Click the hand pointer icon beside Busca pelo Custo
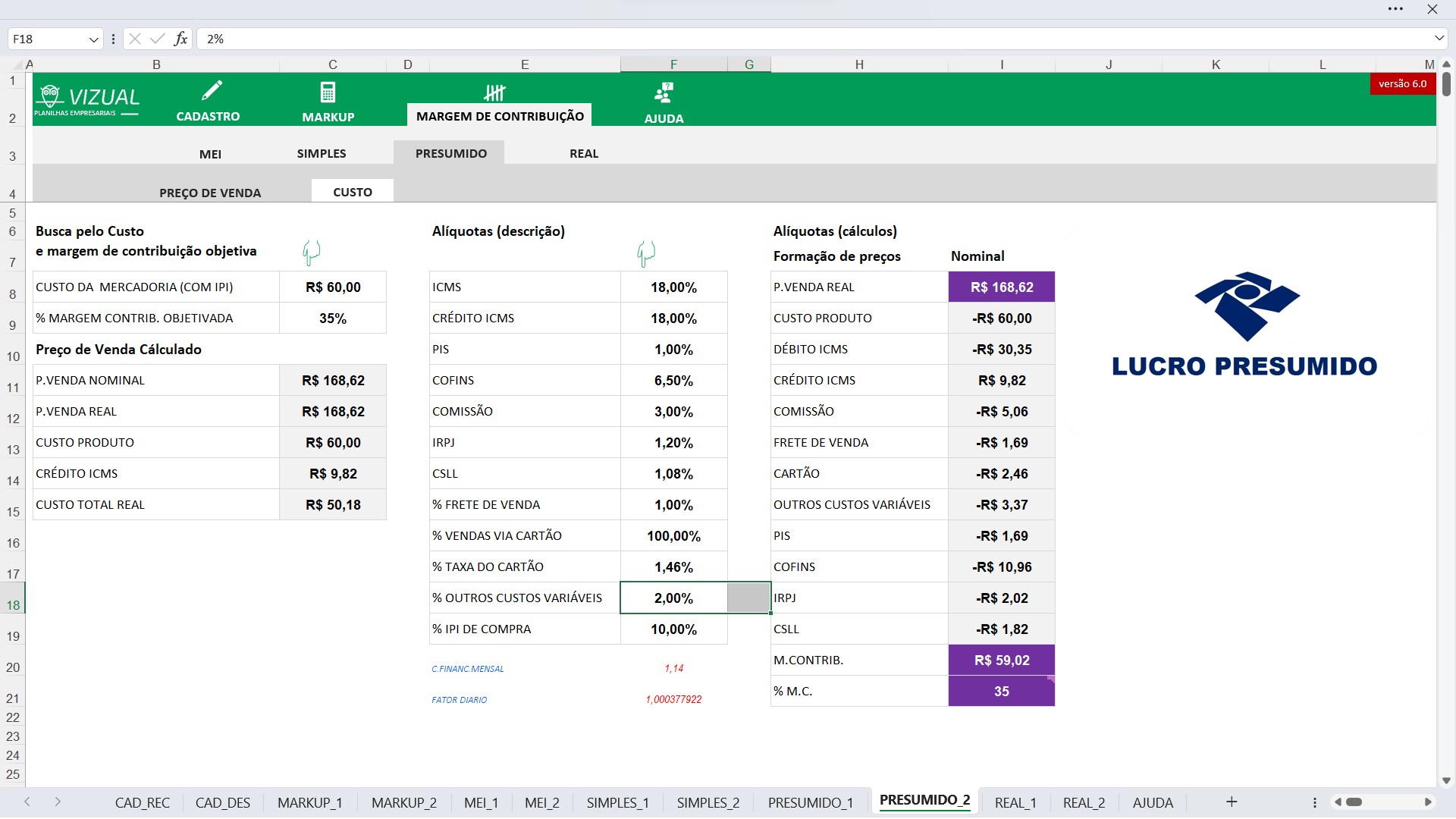Image resolution: width=1456 pixels, height=819 pixels. tap(311, 252)
